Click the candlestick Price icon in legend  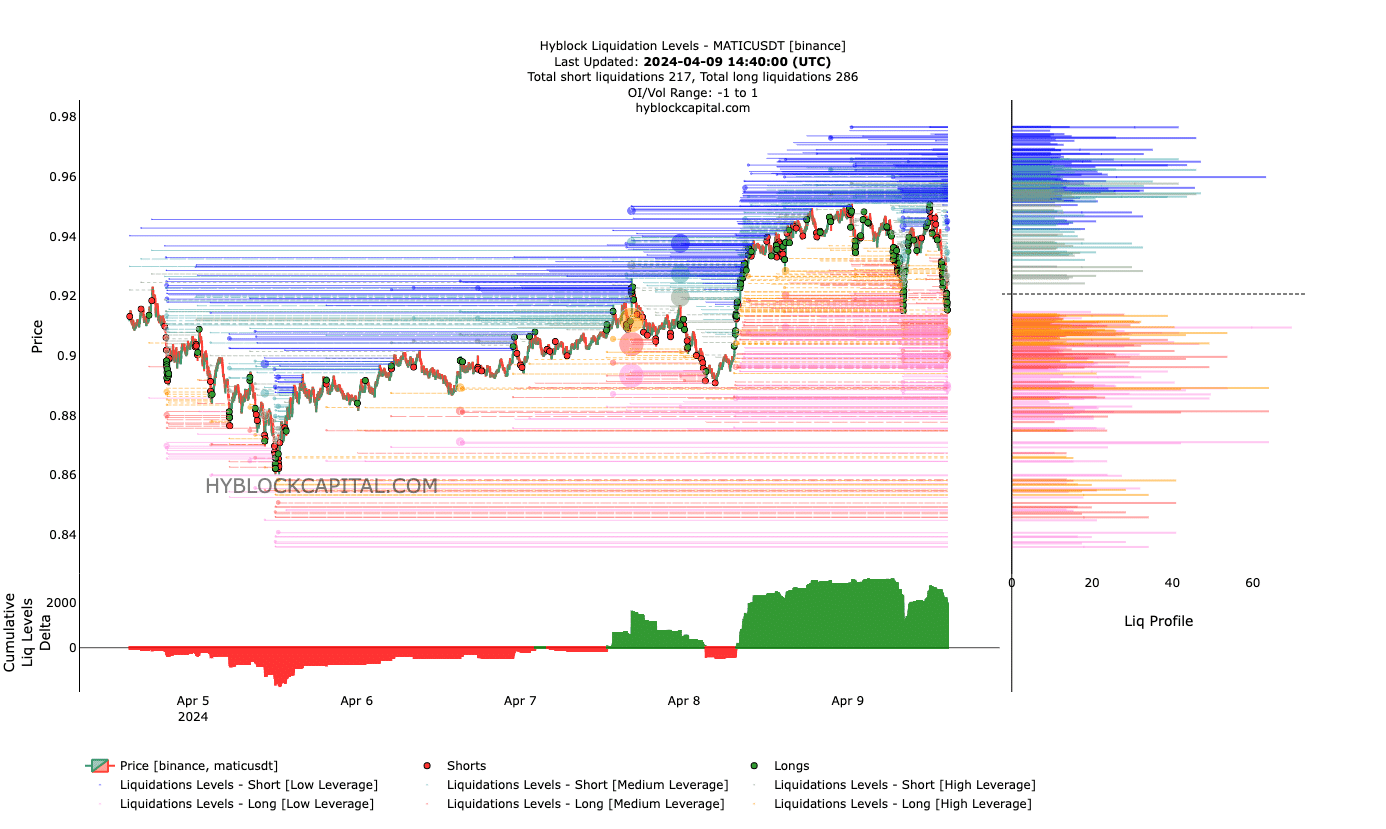pyautogui.click(x=100, y=766)
